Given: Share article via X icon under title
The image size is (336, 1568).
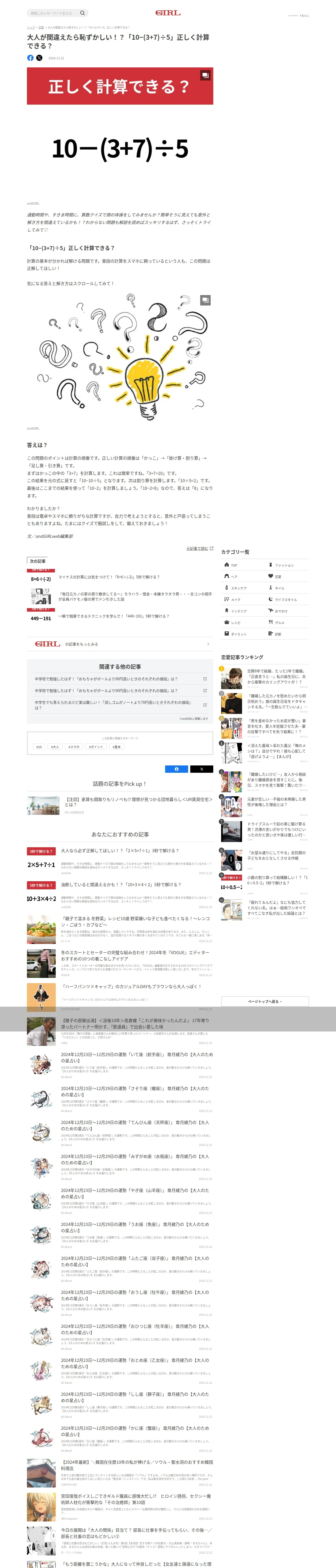Looking at the screenshot, I should pyautogui.click(x=39, y=58).
